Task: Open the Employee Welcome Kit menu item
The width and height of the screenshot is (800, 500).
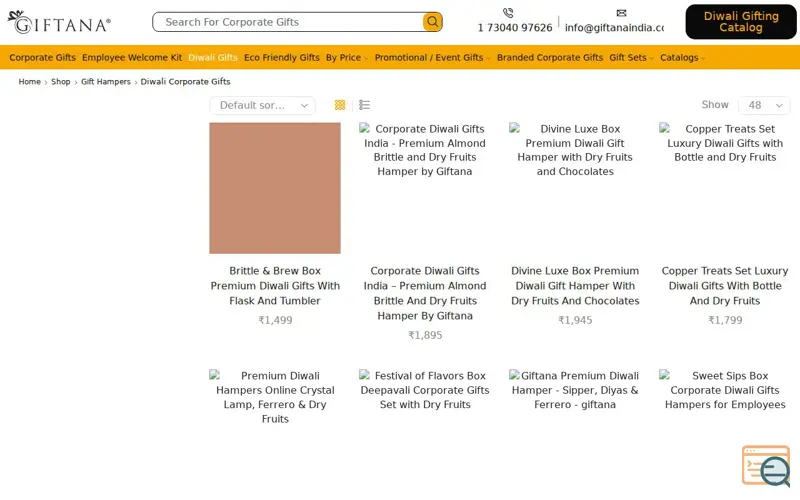Action: [132, 58]
